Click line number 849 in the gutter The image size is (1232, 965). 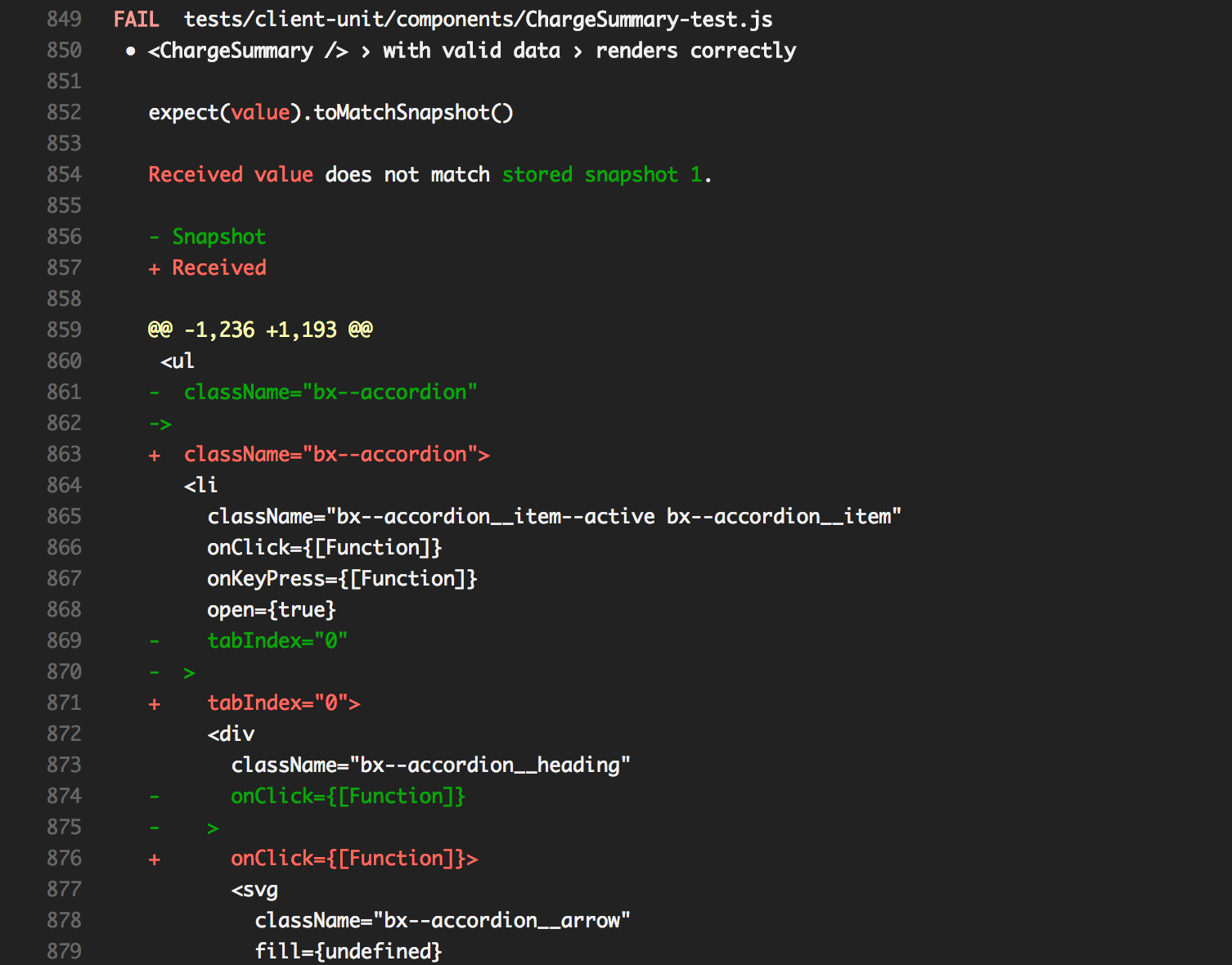64,19
